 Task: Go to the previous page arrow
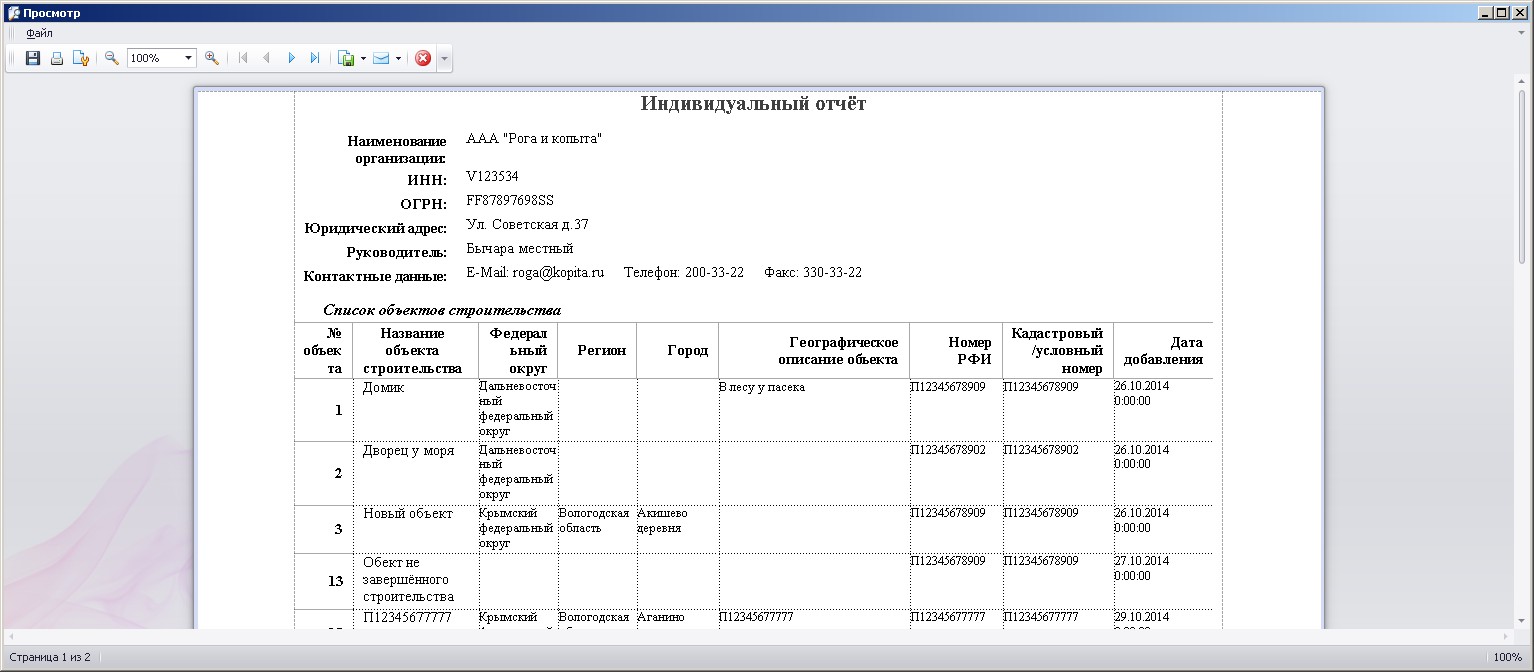[x=266, y=58]
